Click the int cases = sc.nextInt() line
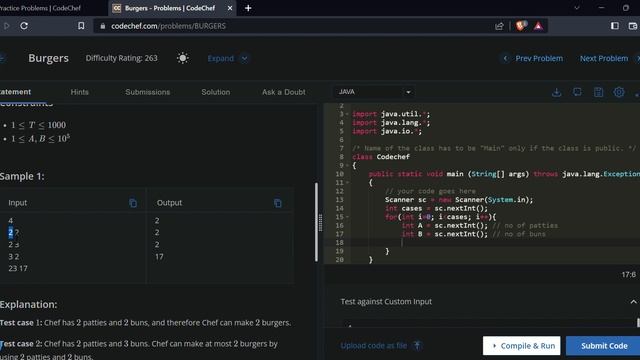 point(436,209)
